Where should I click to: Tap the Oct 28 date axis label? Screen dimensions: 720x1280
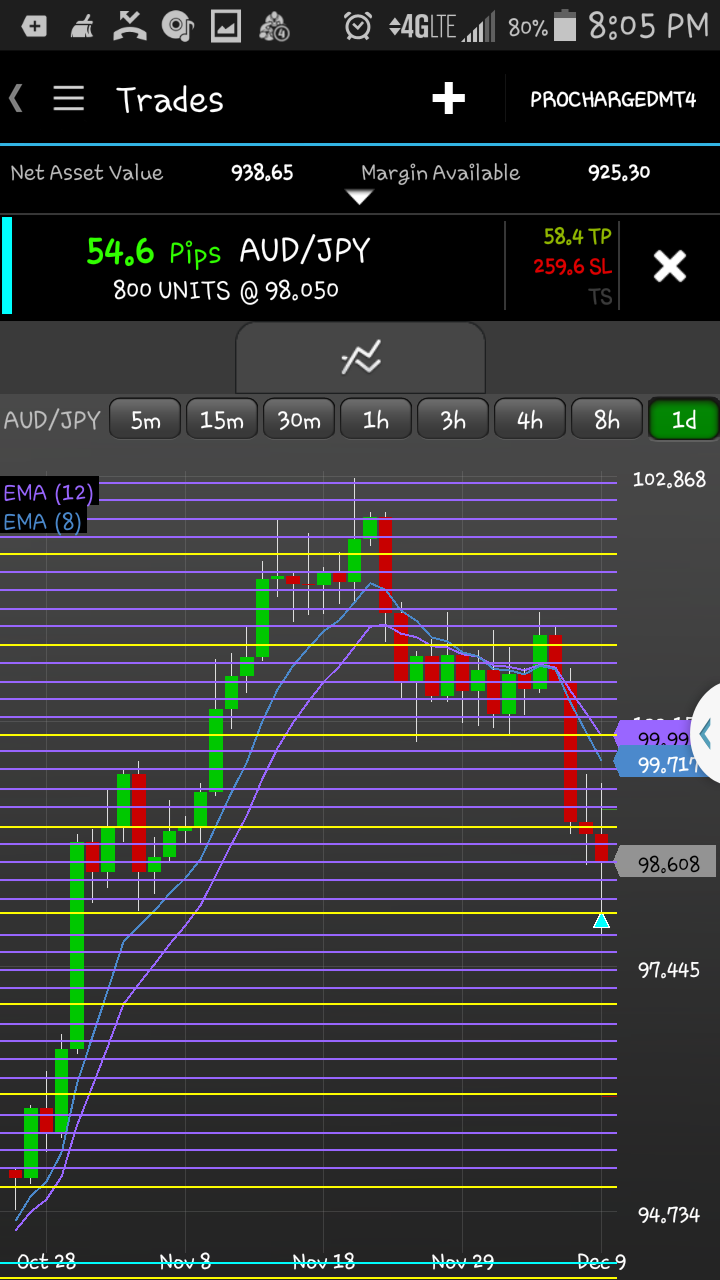pyautogui.click(x=46, y=1261)
